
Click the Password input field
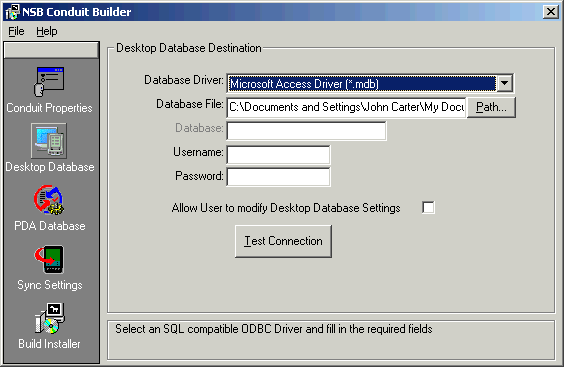point(278,177)
